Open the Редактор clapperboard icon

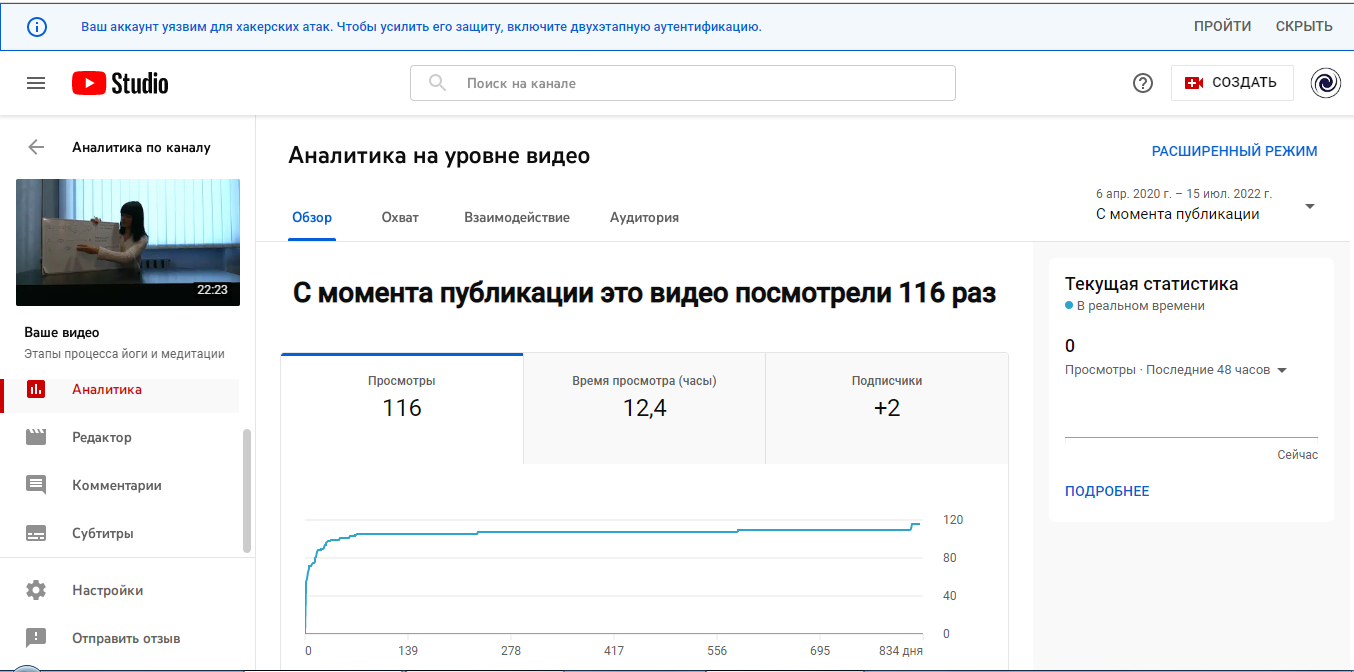36,437
